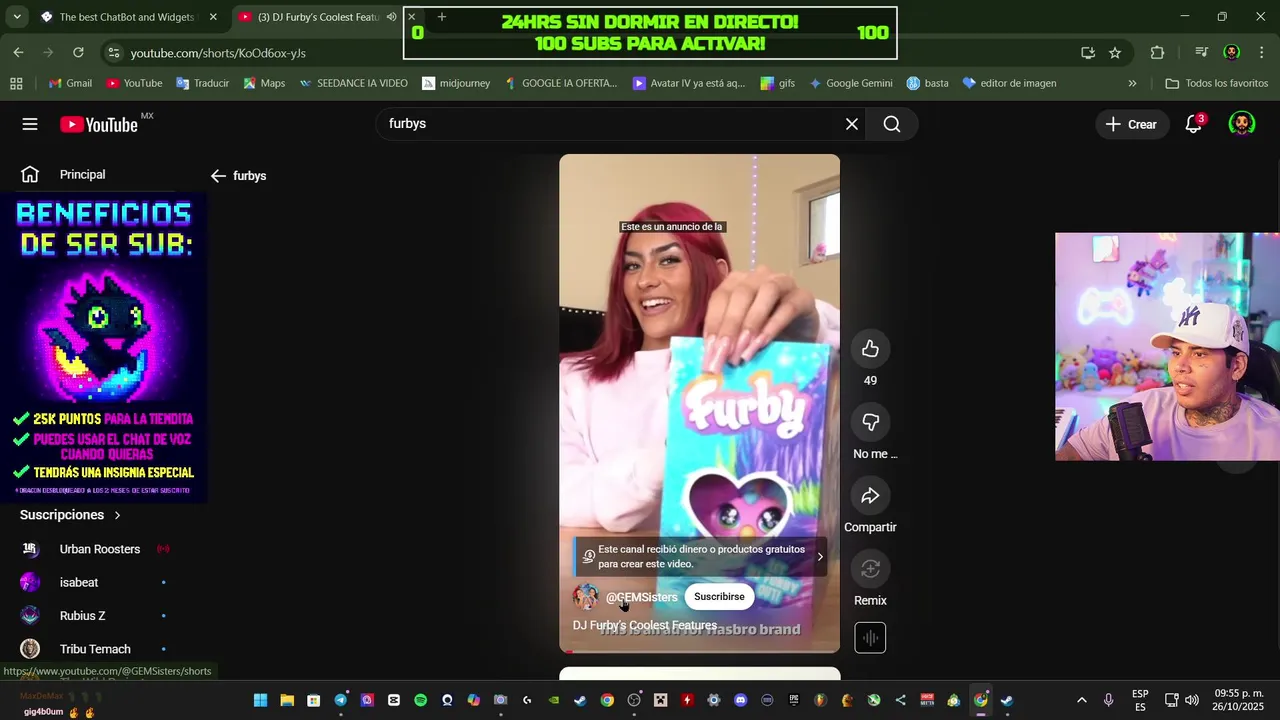Reload the current page
The width and height of the screenshot is (1280, 720).
point(78,53)
